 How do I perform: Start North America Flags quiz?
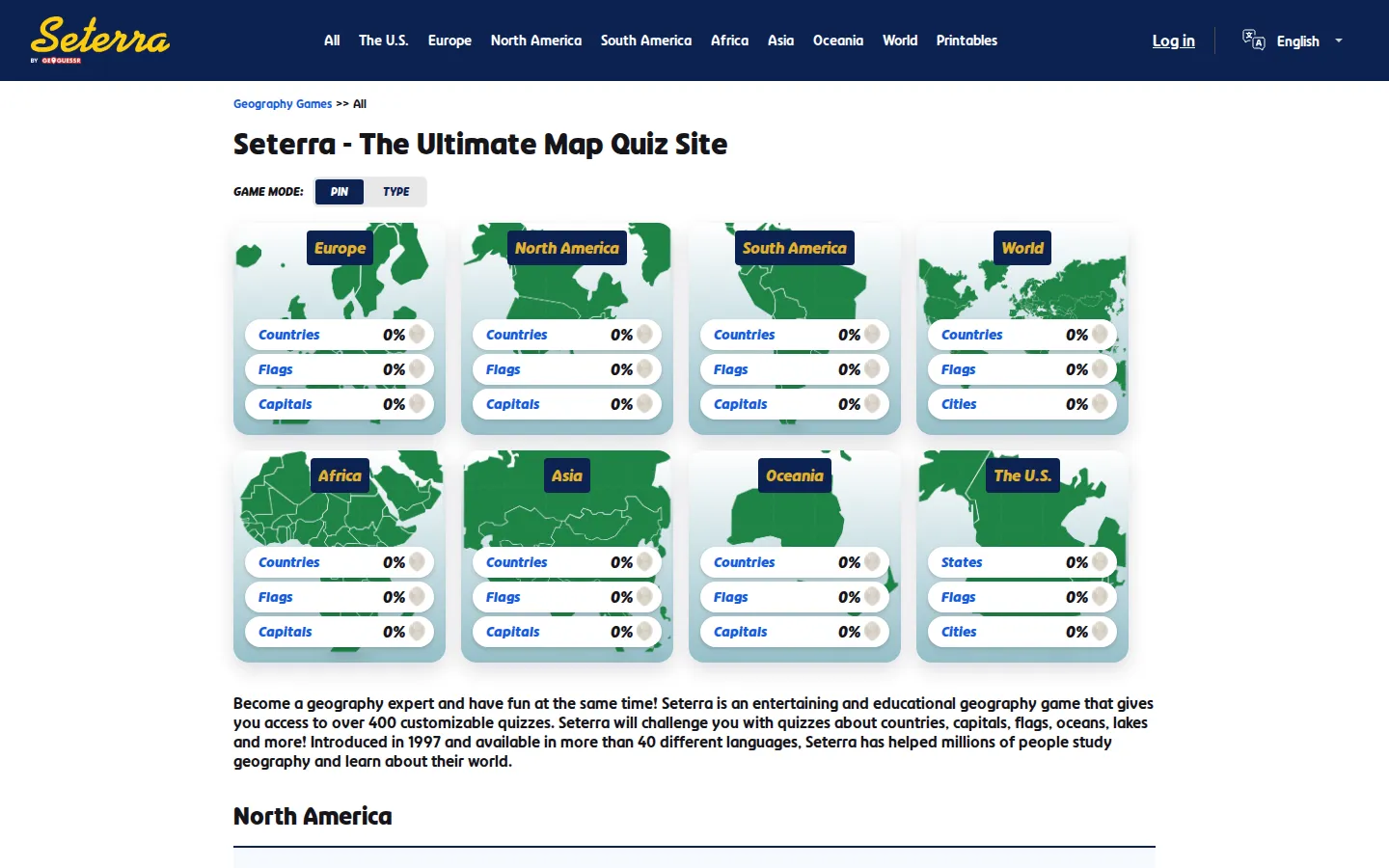tap(567, 369)
